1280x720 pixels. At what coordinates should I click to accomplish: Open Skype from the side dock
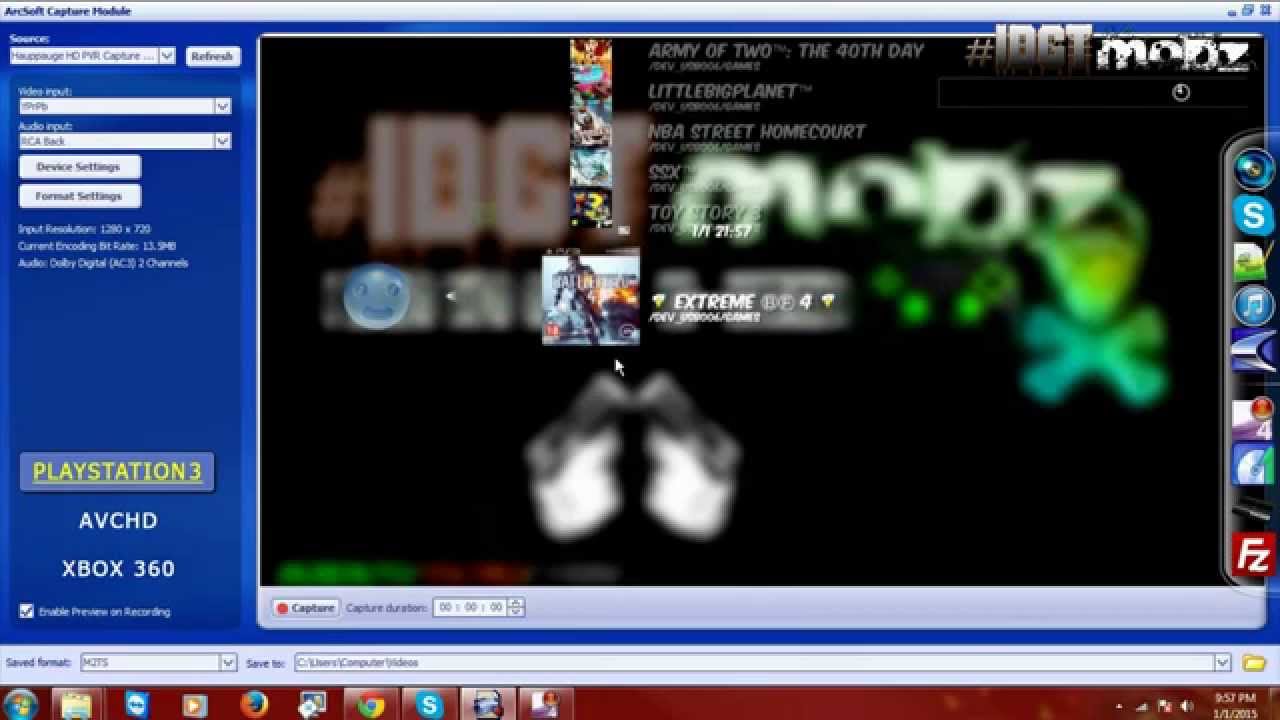1253,216
